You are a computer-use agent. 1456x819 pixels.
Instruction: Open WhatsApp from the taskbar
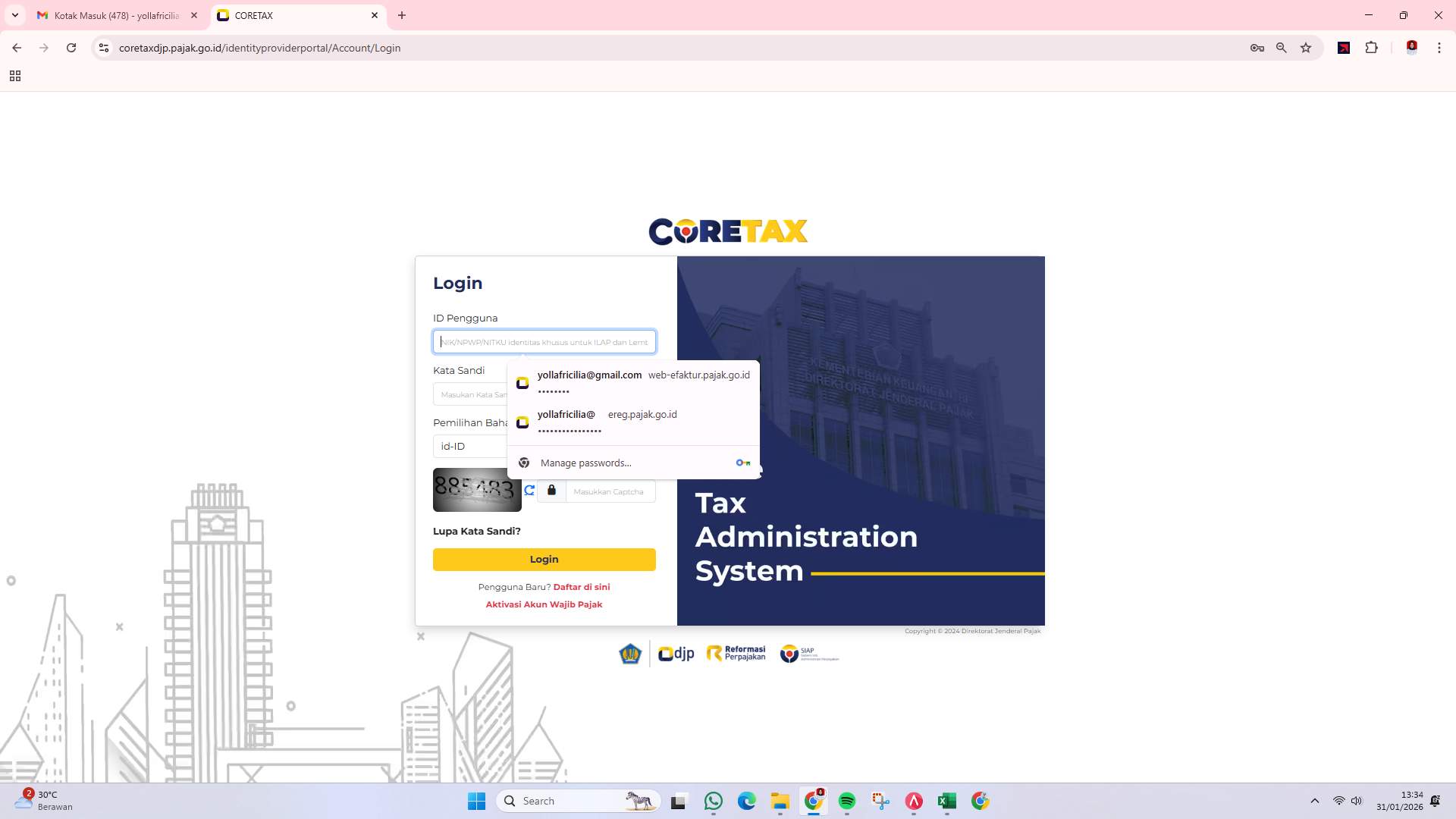(713, 801)
